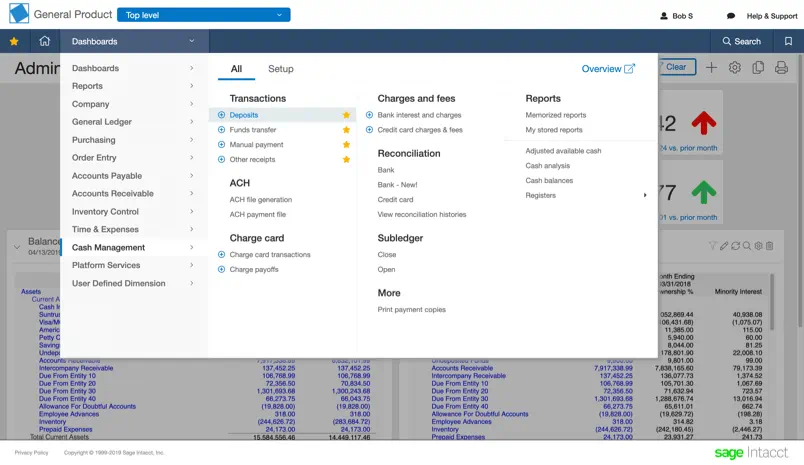The width and height of the screenshot is (804, 465).
Task: Open the Home icon in navigation bar
Action: click(44, 41)
